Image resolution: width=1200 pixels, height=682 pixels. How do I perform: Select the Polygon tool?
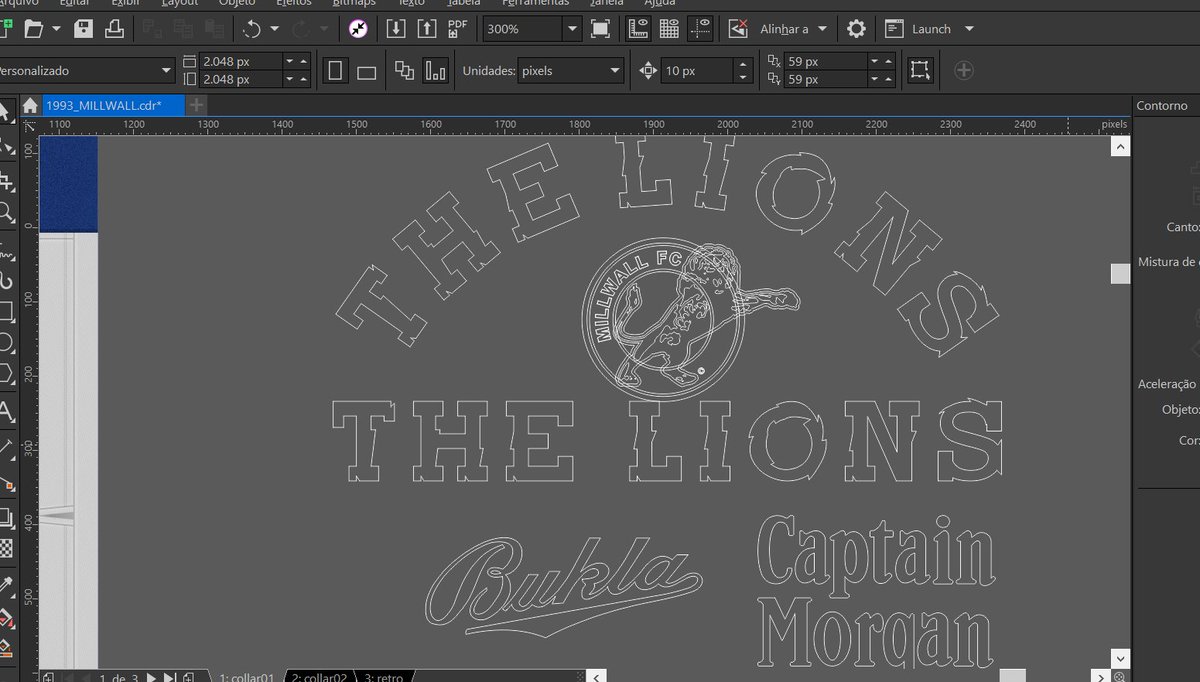click(x=6, y=375)
